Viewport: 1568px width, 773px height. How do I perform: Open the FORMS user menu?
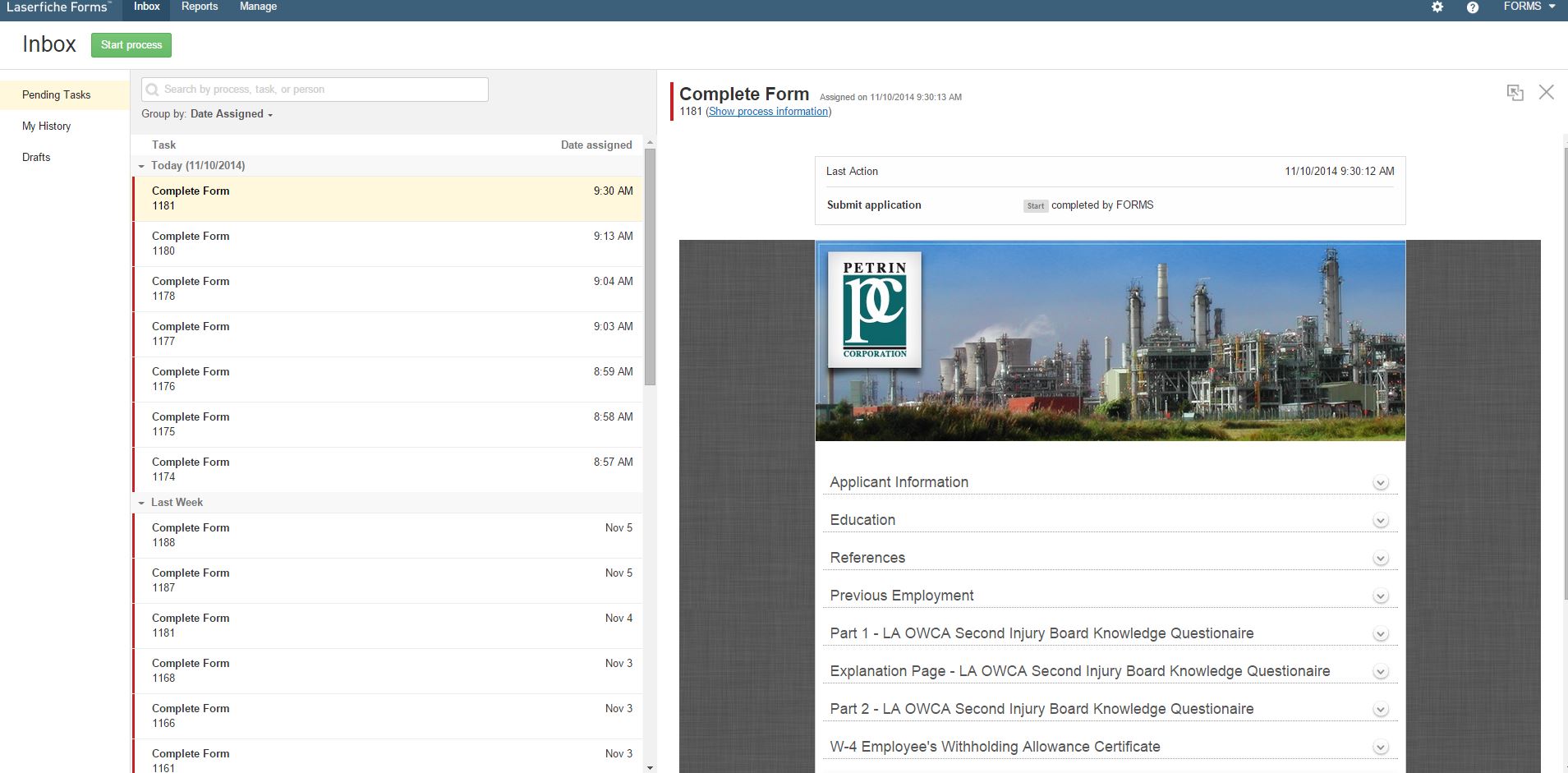pyautogui.click(x=1529, y=7)
